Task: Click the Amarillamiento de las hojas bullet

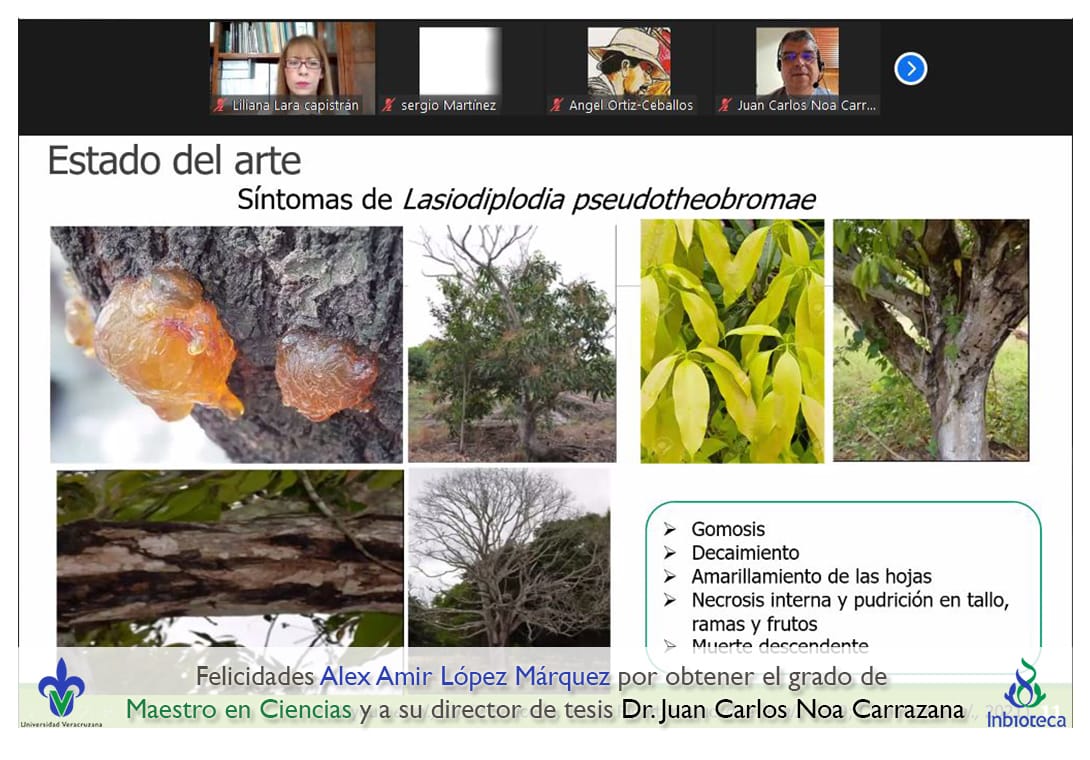Action: (811, 576)
